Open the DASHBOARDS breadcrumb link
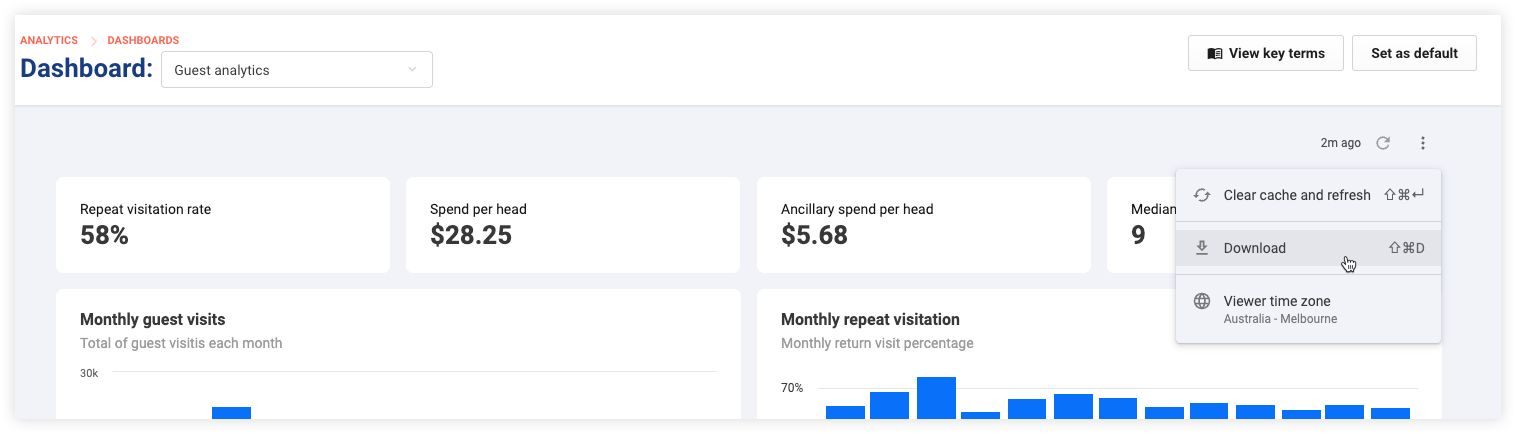 (x=143, y=40)
